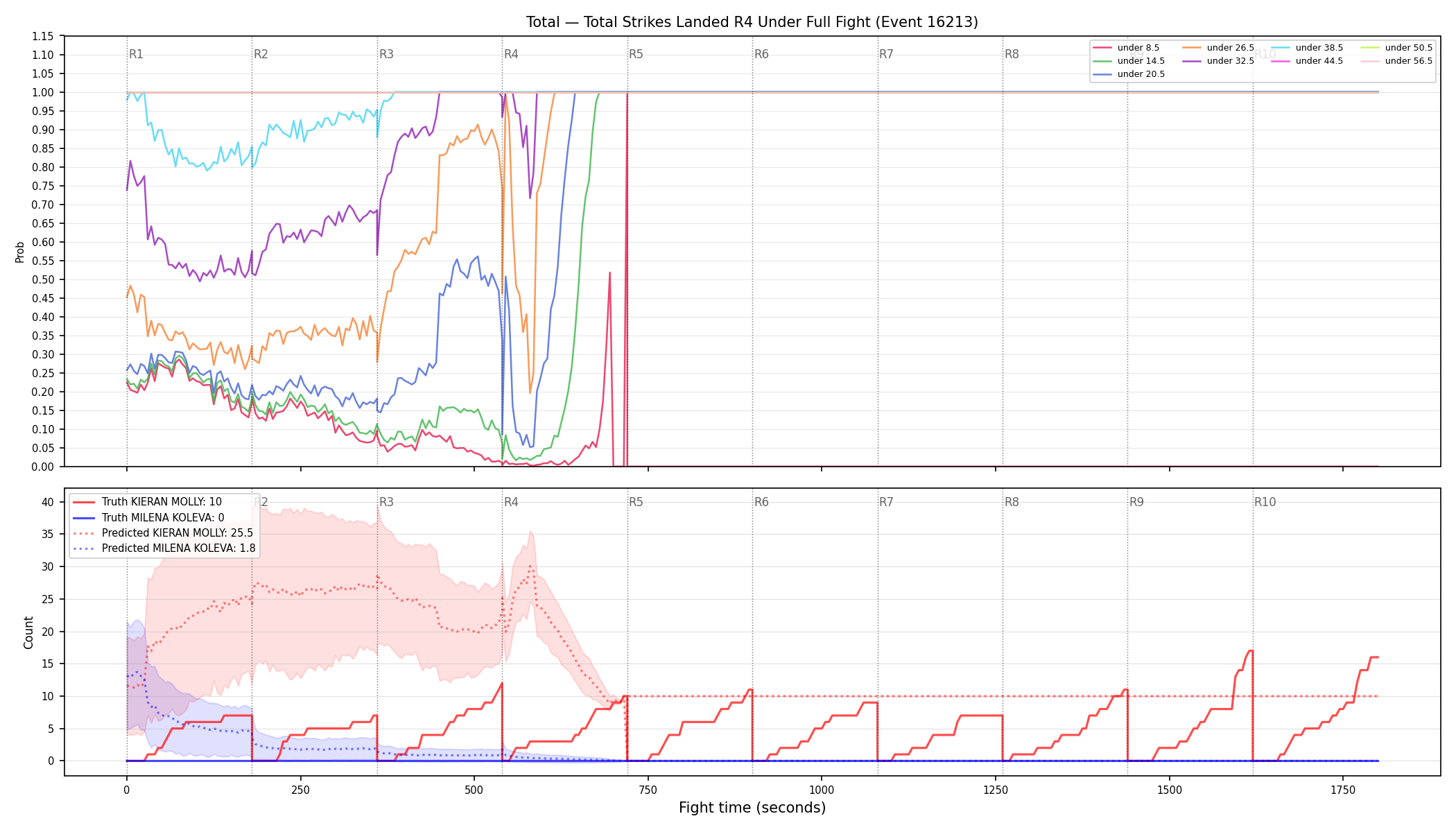1456x832 pixels.
Task: Select the 'under 14.5' legend label
Action: click(x=1141, y=61)
